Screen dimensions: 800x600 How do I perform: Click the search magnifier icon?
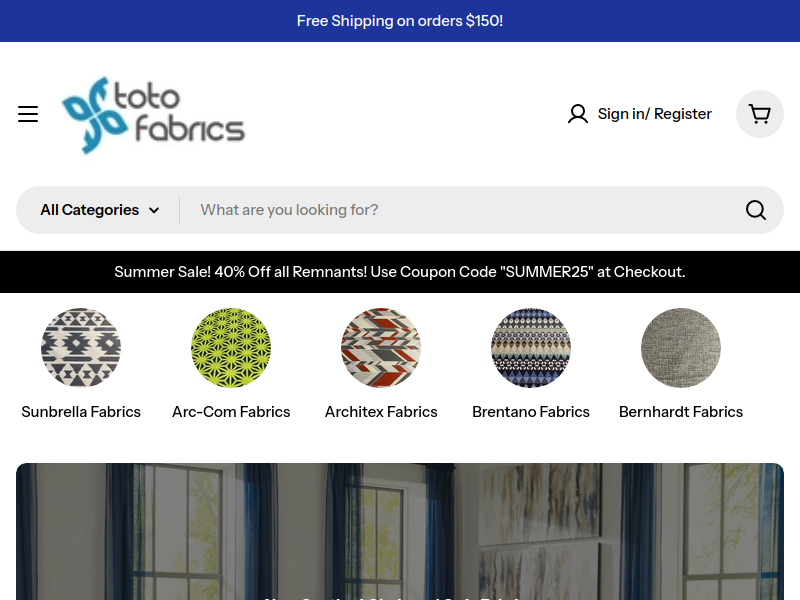coord(756,210)
